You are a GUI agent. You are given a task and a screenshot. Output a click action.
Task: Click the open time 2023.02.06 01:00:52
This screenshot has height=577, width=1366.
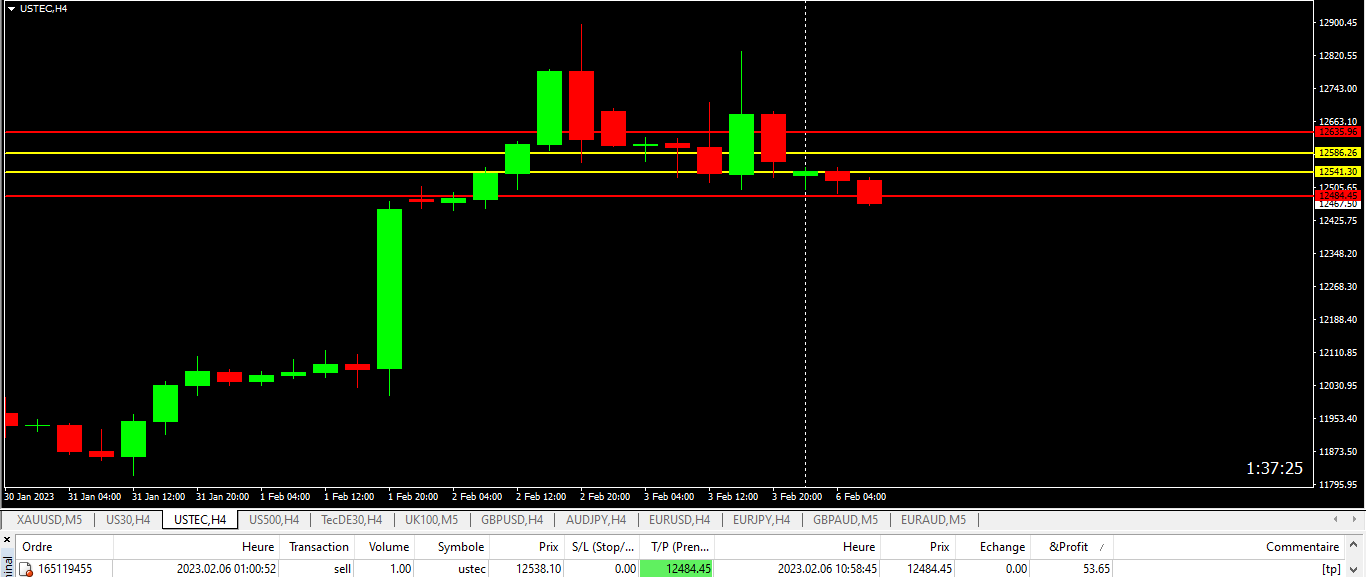226,569
